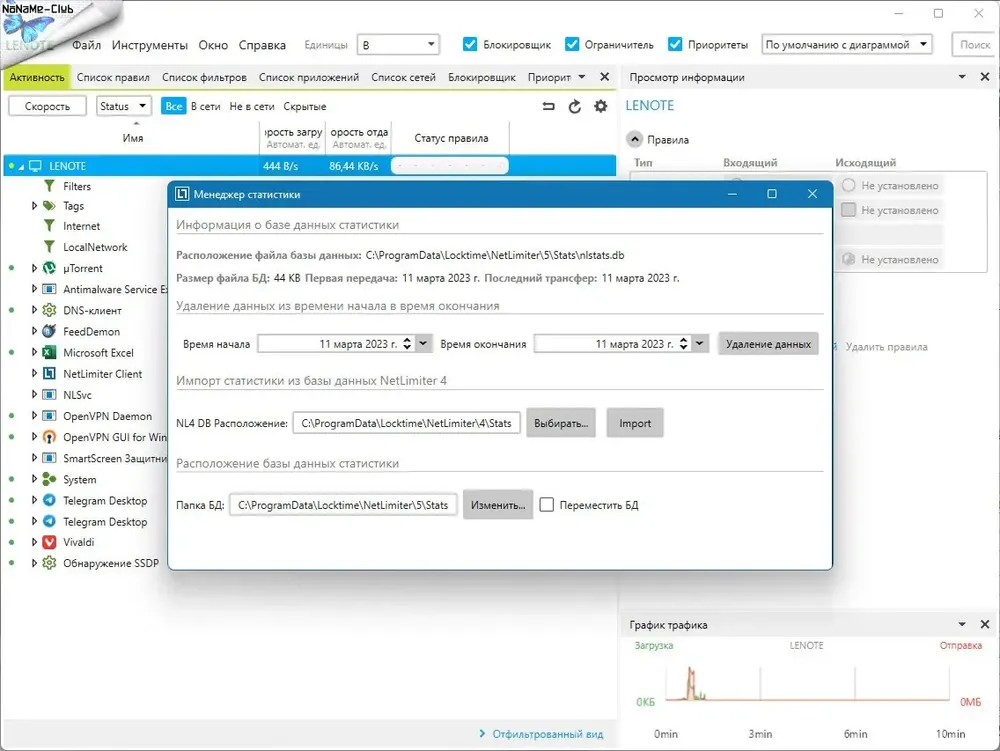Open the Единицы units dropdown
The height and width of the screenshot is (751, 1000).
pyautogui.click(x=398, y=45)
